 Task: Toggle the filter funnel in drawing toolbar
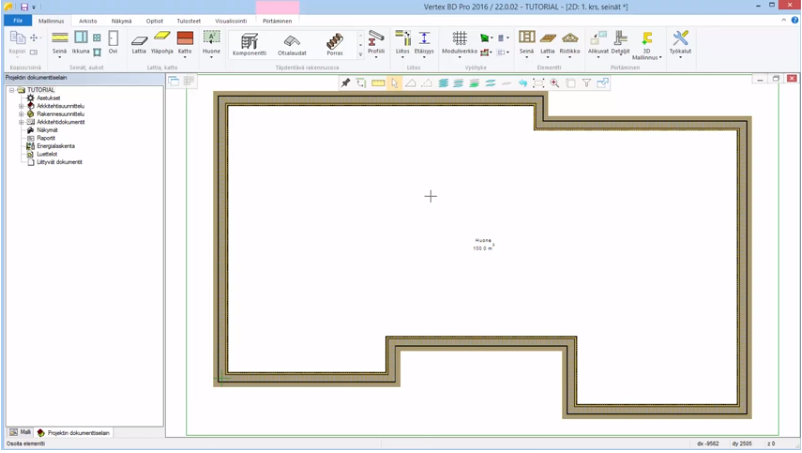pyautogui.click(x=587, y=84)
